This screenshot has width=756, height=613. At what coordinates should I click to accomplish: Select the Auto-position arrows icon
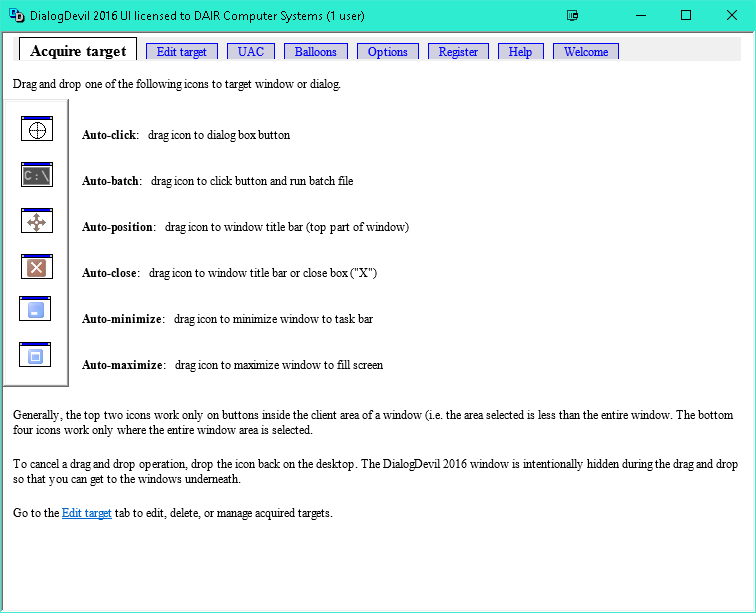tap(36, 221)
